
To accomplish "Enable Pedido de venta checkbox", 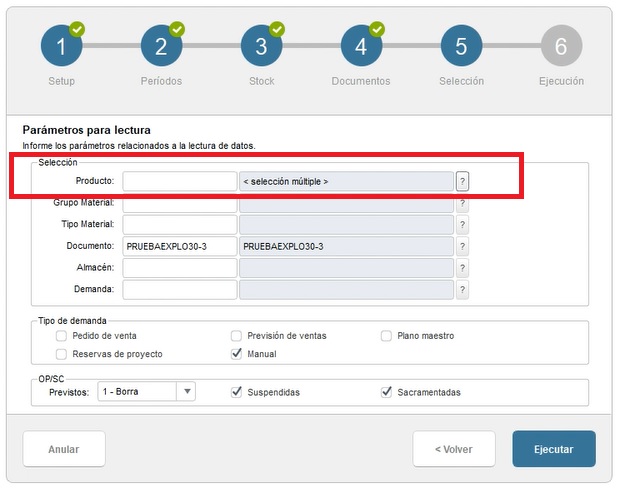I will 61,336.
